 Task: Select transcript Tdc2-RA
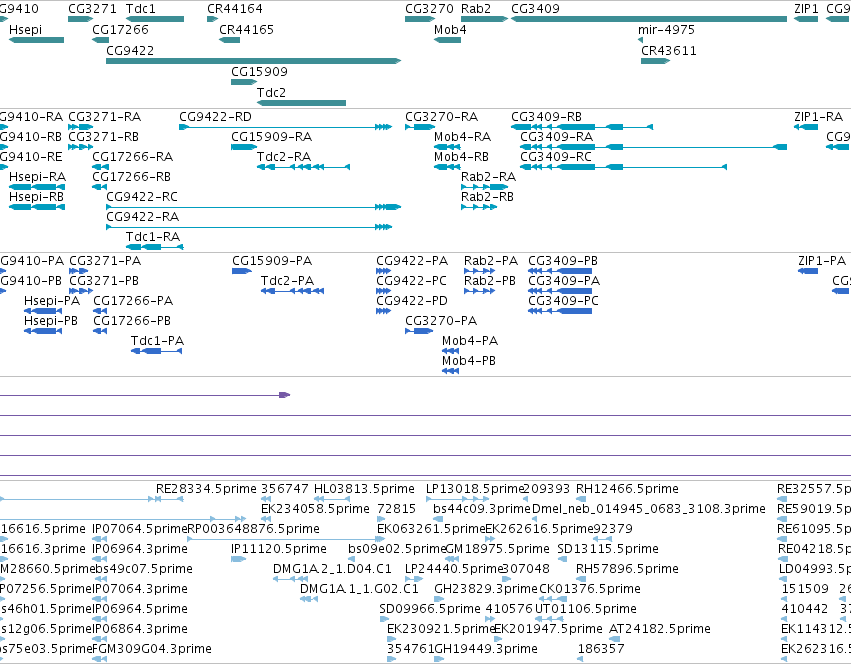pyautogui.click(x=303, y=167)
